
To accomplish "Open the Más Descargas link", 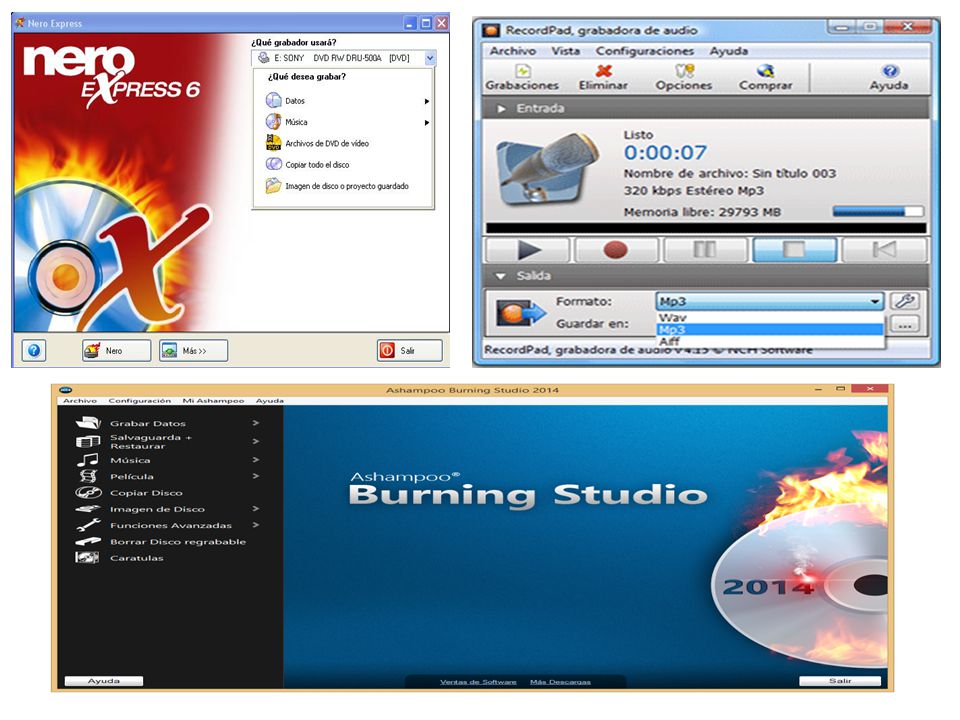I will [560, 681].
